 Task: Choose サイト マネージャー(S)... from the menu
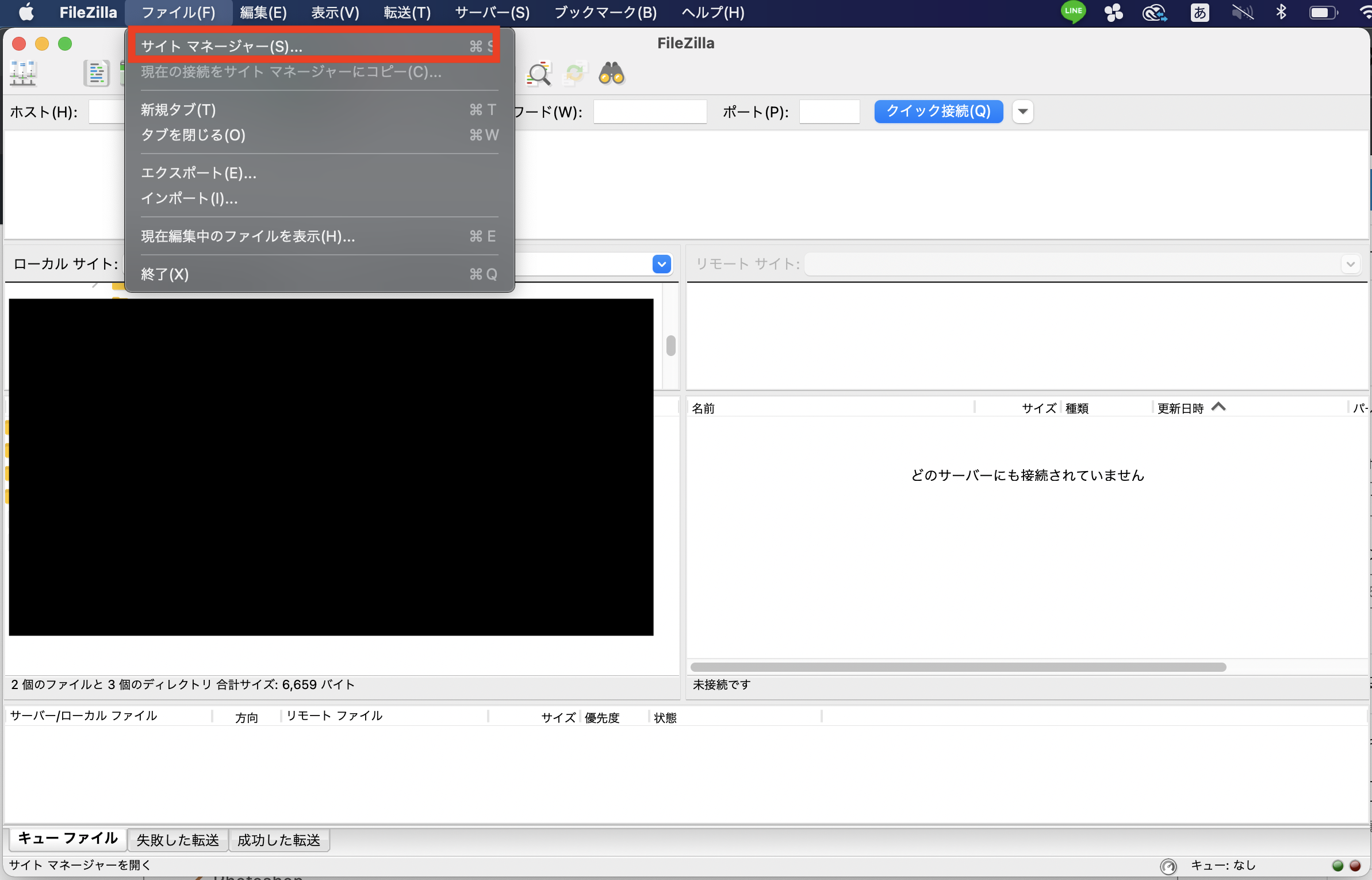point(319,46)
